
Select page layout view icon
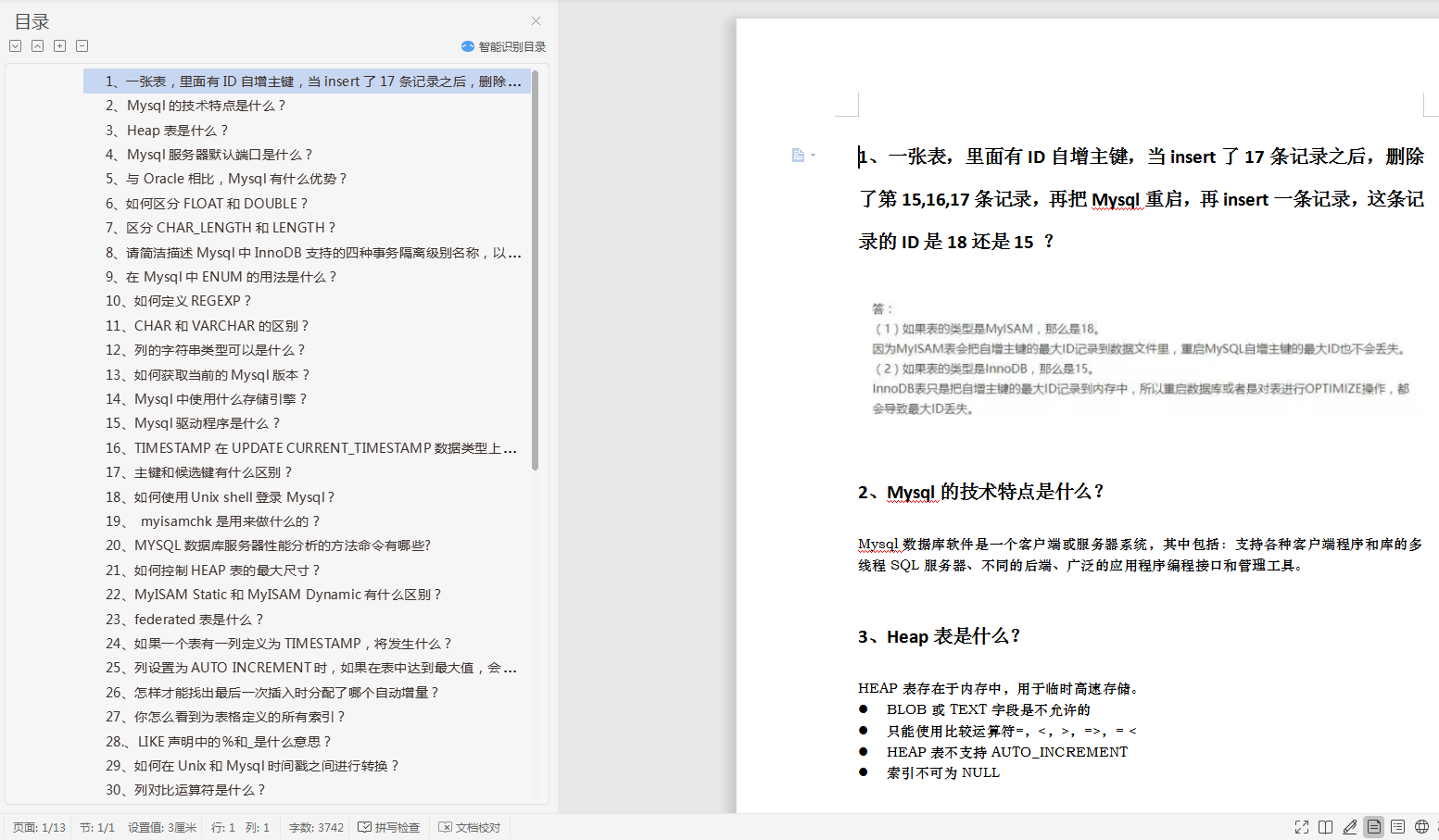(1374, 827)
